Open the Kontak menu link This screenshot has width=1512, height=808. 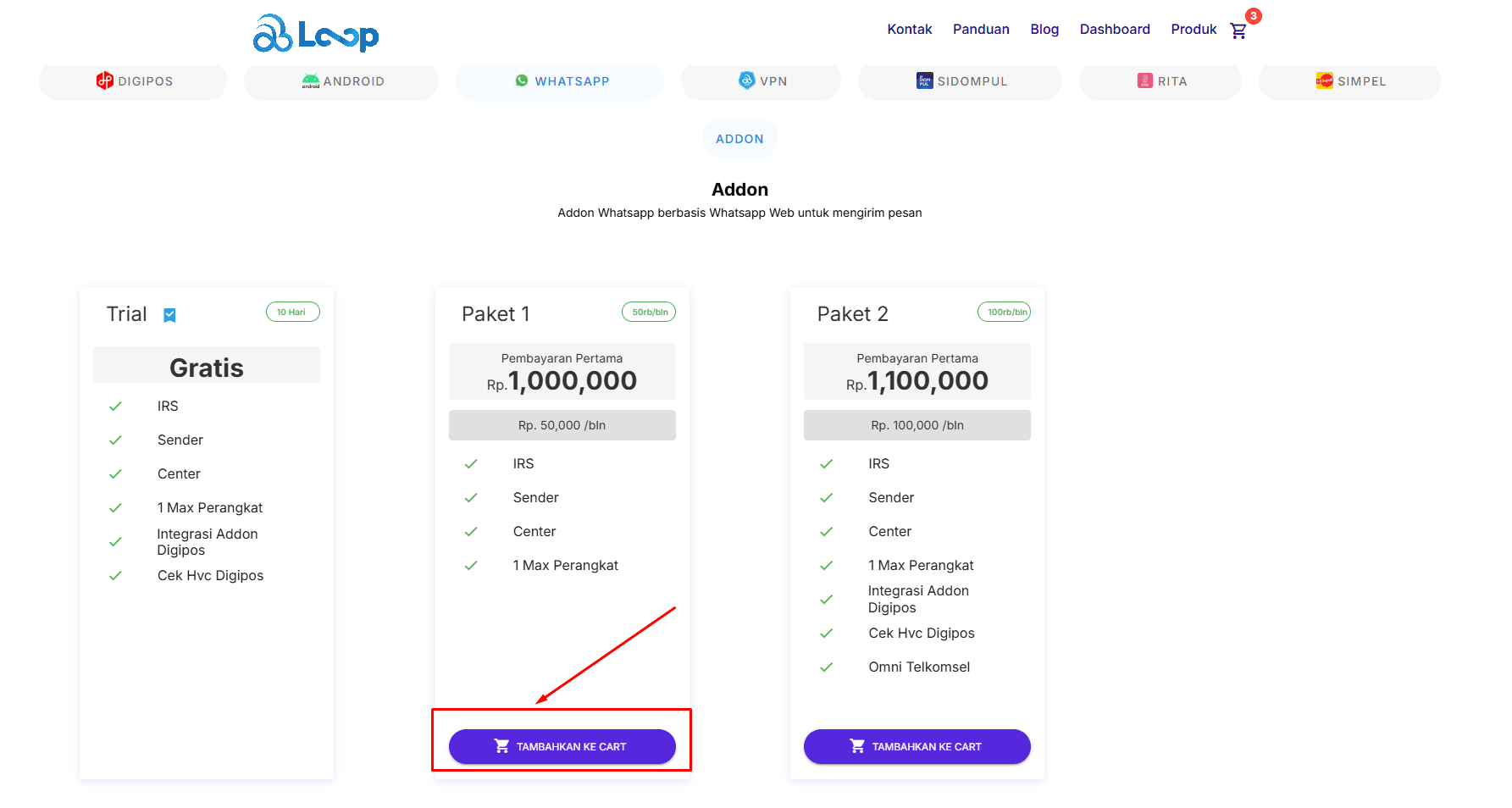point(909,30)
